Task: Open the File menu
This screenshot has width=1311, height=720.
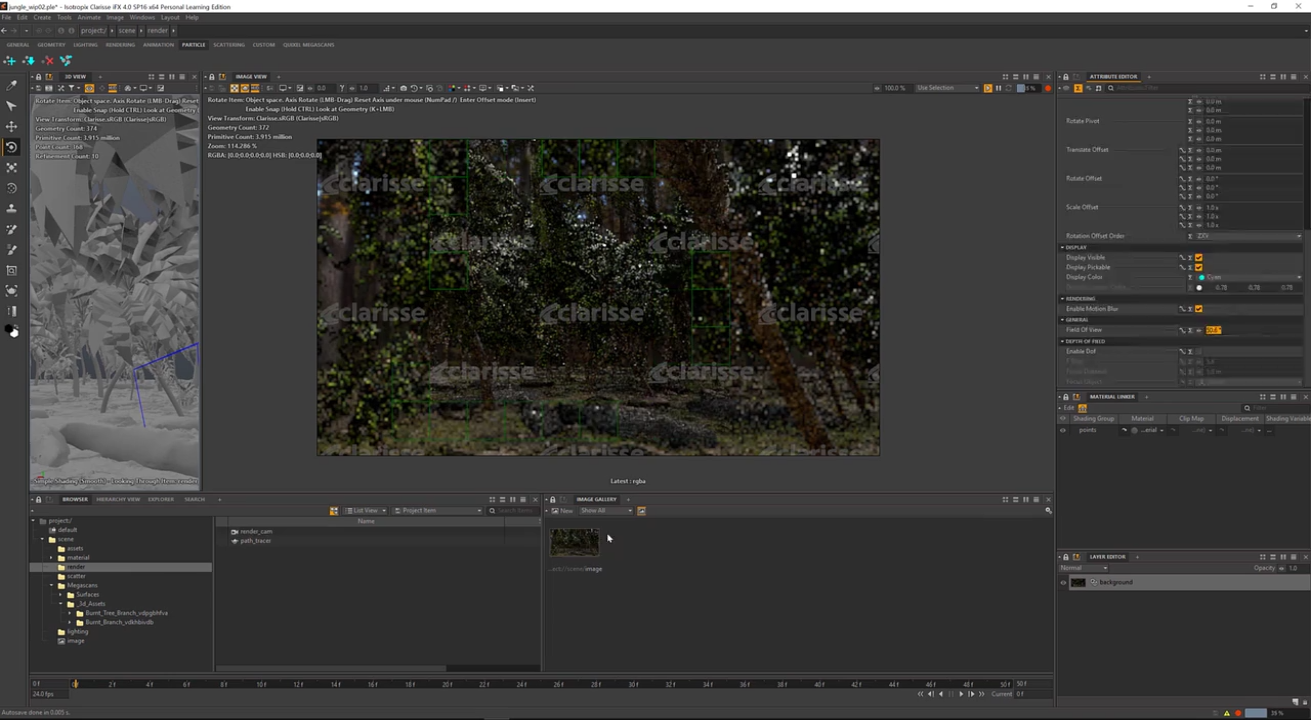Action: pos(7,17)
